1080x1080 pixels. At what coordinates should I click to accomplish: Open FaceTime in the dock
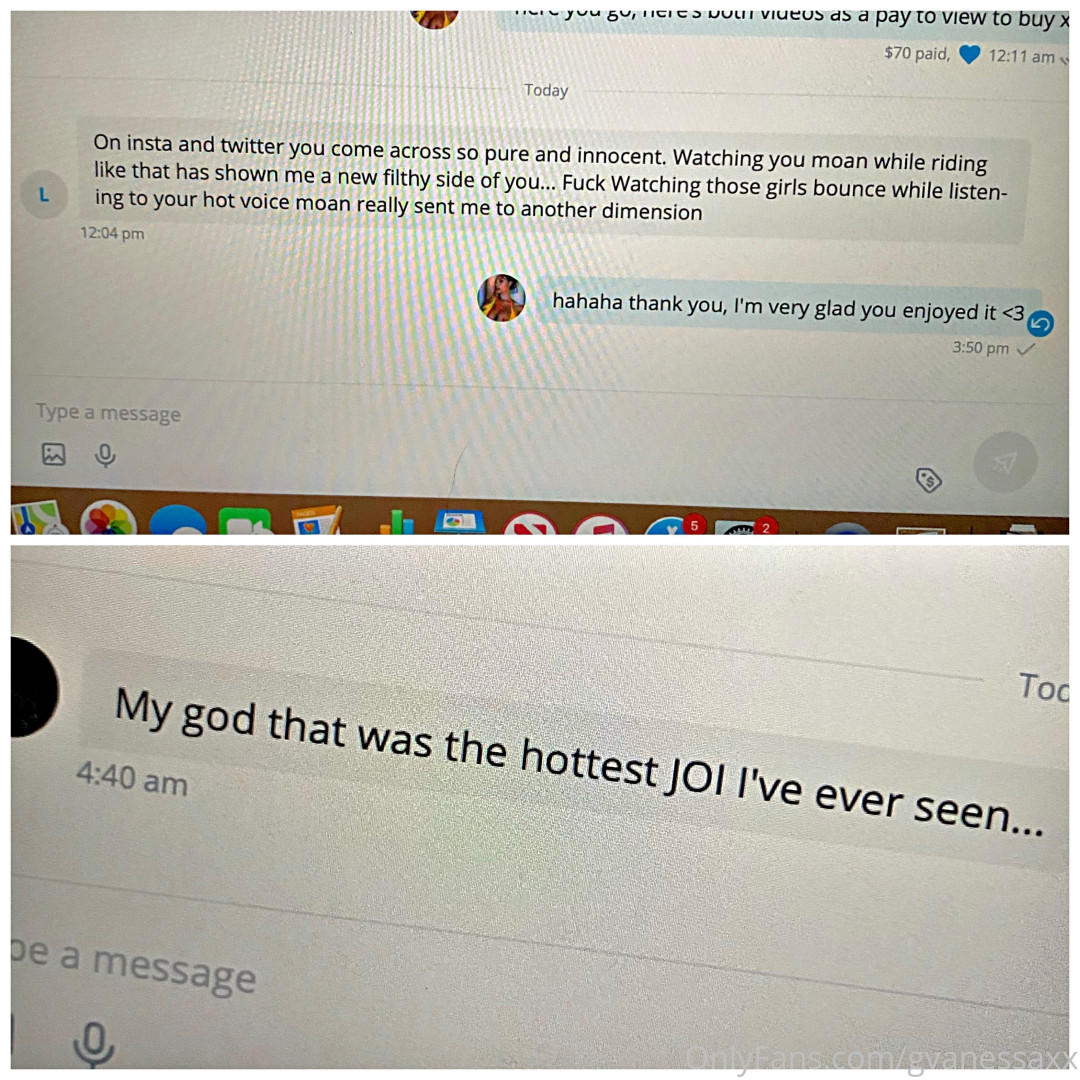tap(245, 521)
